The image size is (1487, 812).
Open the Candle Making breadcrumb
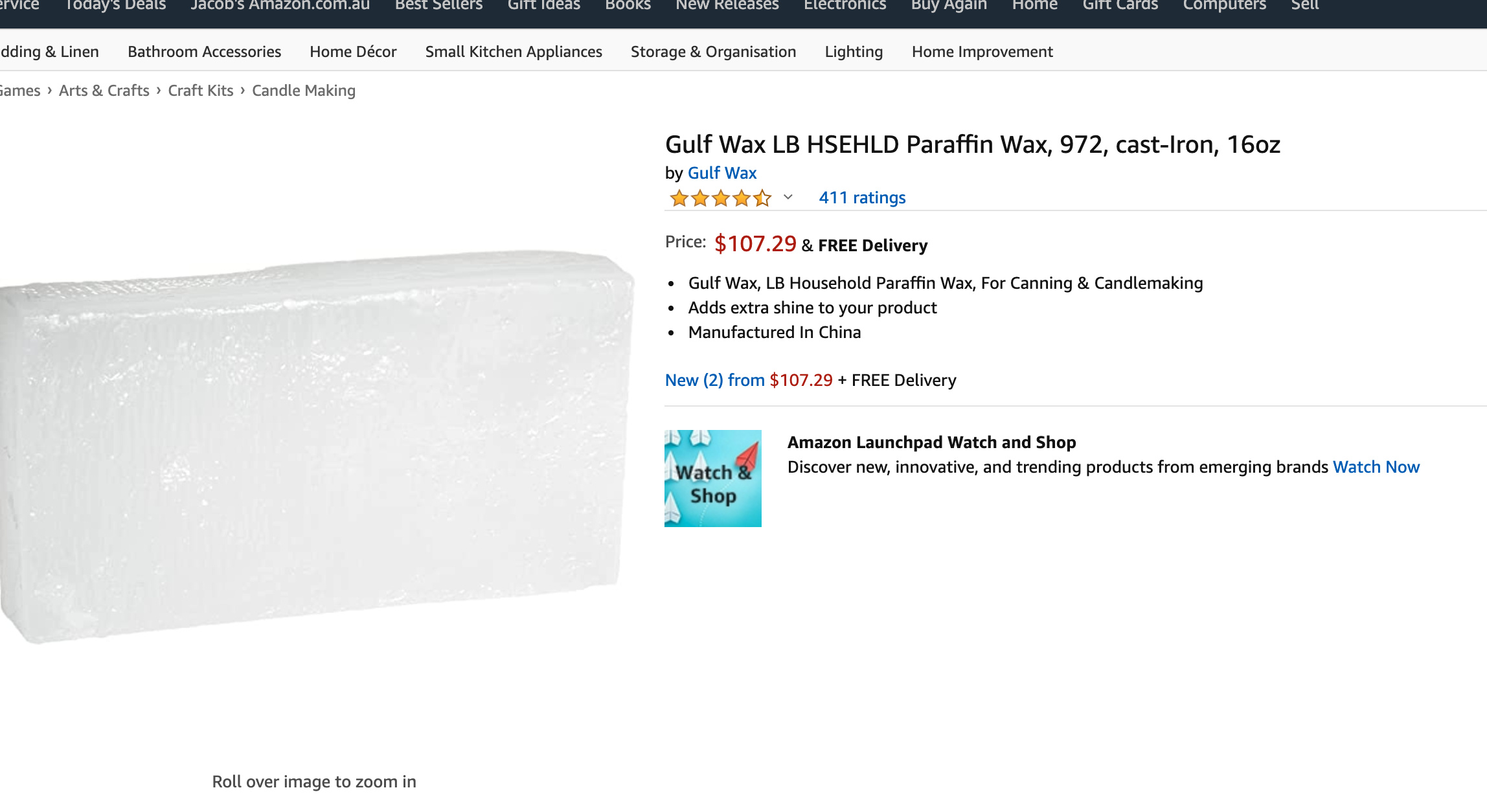point(303,91)
